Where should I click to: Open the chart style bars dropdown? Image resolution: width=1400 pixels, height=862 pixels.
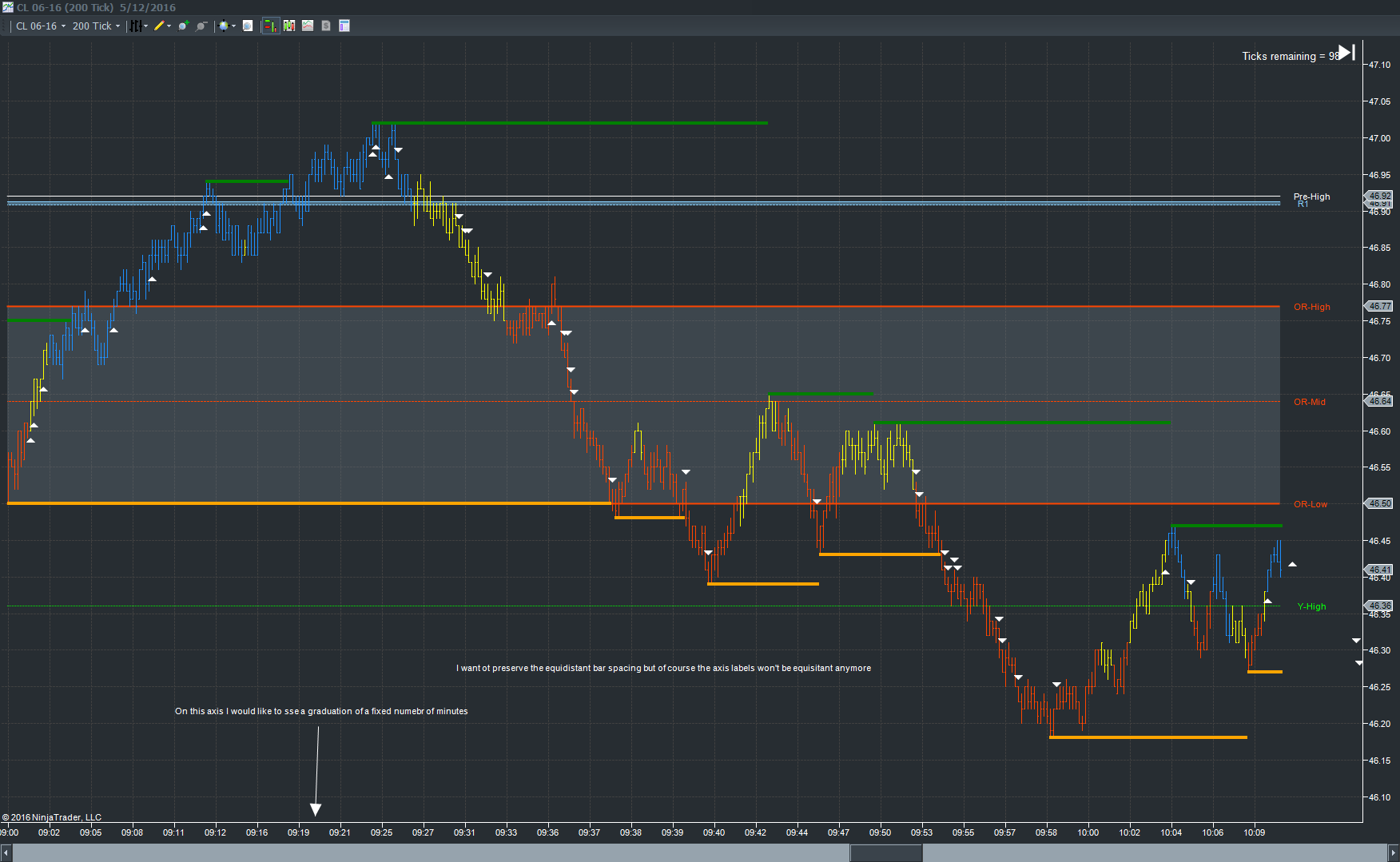[139, 26]
